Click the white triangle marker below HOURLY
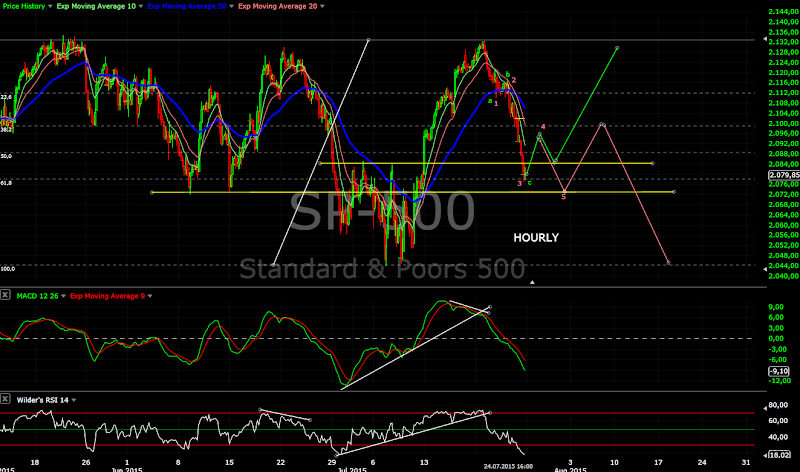The width and height of the screenshot is (800, 472). [532, 282]
